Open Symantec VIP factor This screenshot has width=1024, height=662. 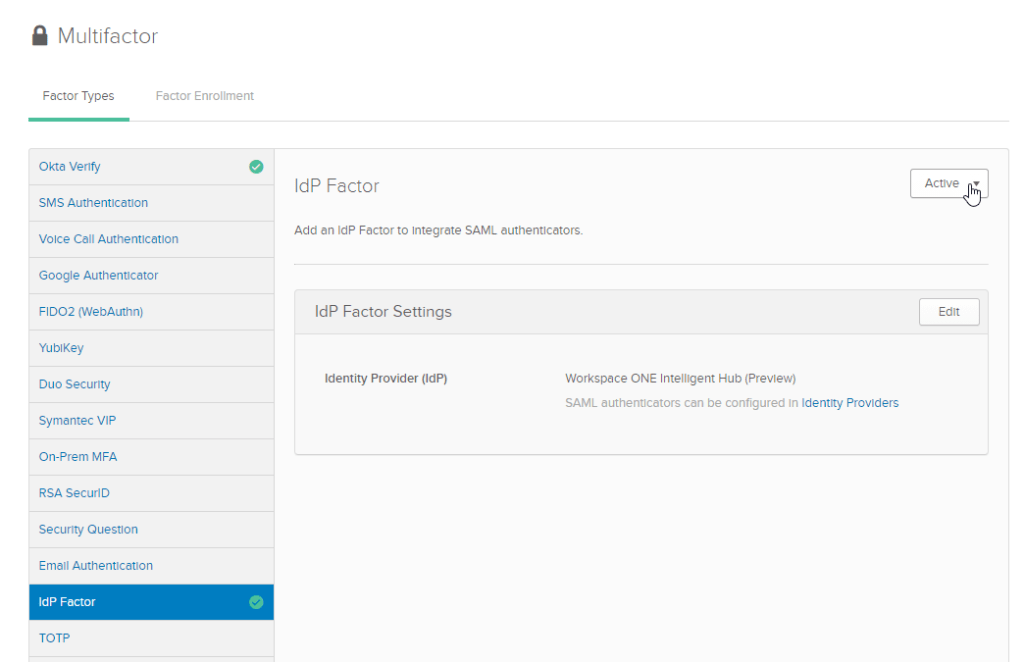(77, 421)
